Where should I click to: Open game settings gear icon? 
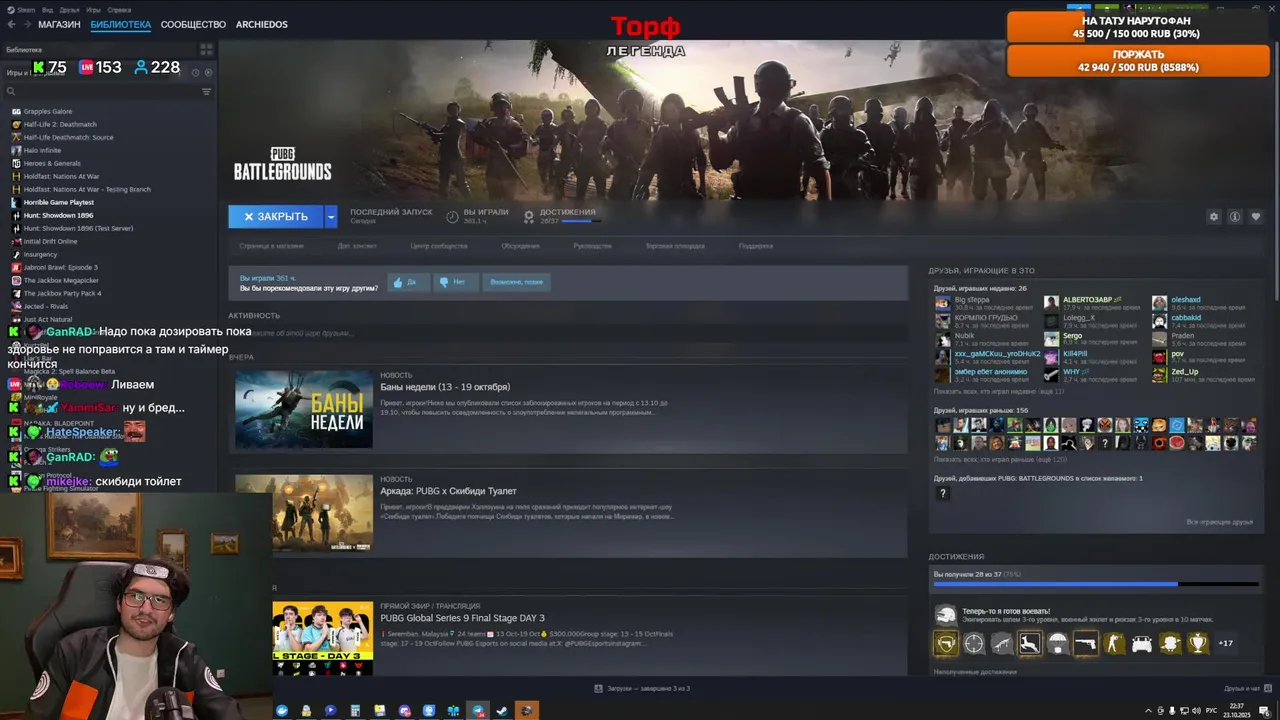(x=1214, y=217)
